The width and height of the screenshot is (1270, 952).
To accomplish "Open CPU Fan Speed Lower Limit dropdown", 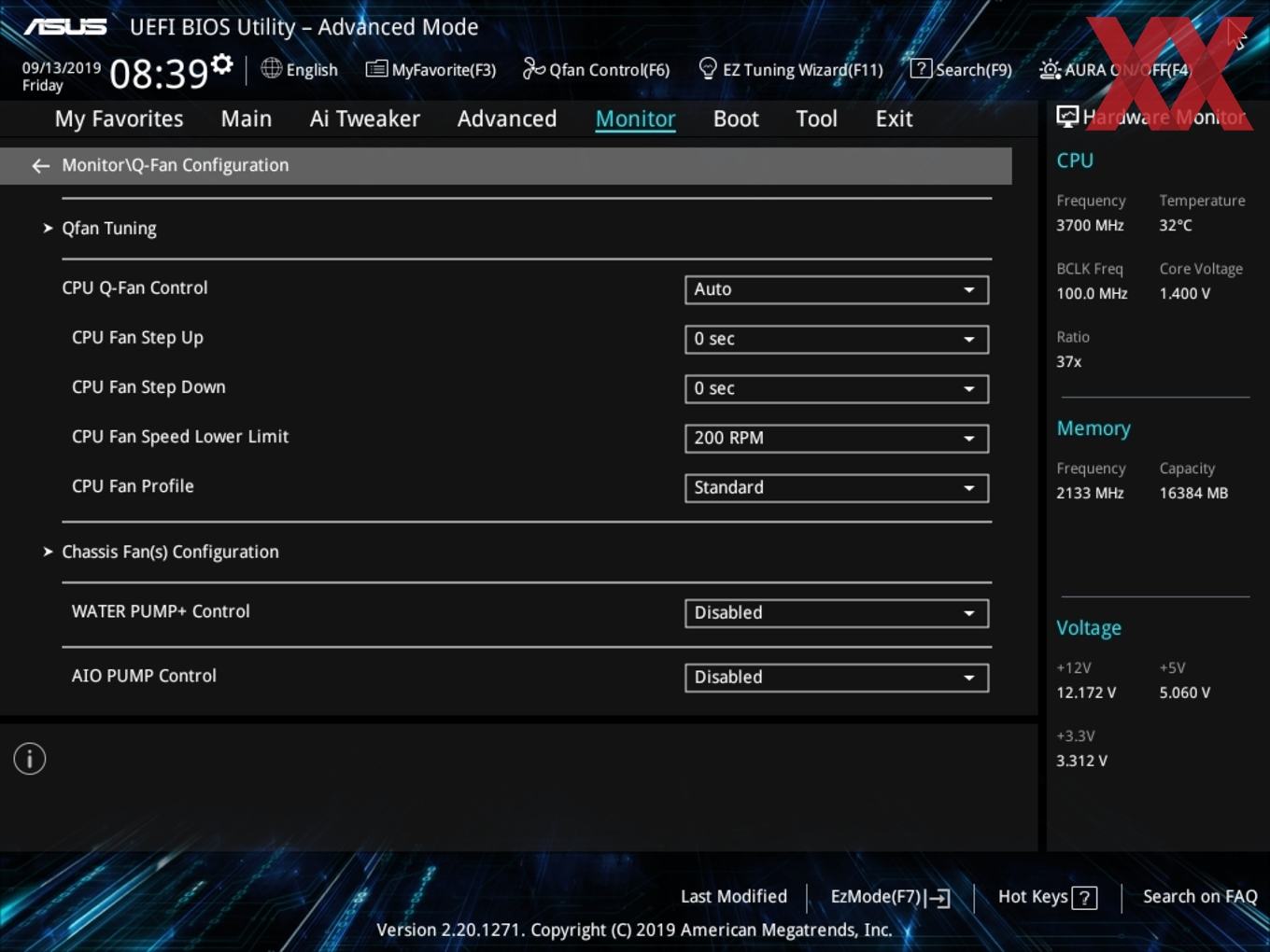I will point(837,438).
